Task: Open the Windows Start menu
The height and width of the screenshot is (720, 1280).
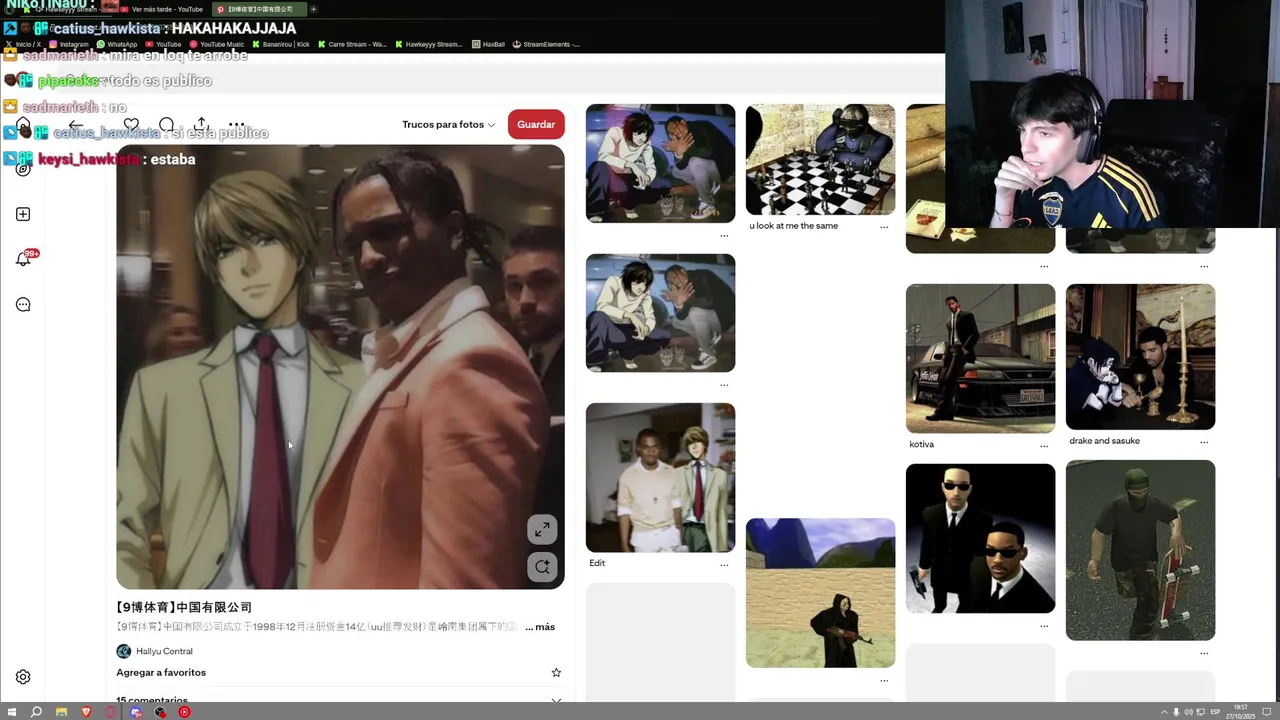Action: 10,712
